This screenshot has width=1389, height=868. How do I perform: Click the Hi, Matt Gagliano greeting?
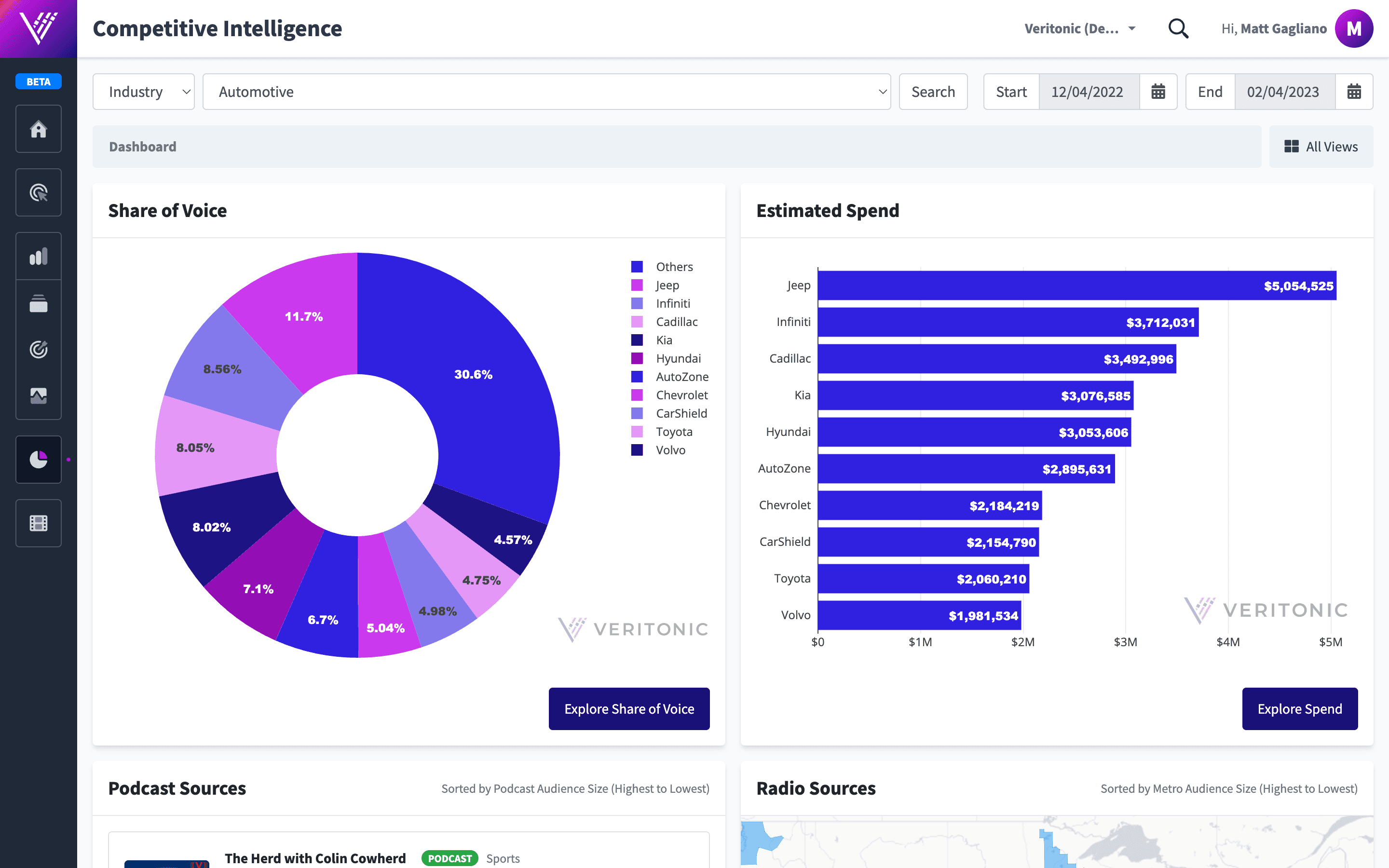1274,28
